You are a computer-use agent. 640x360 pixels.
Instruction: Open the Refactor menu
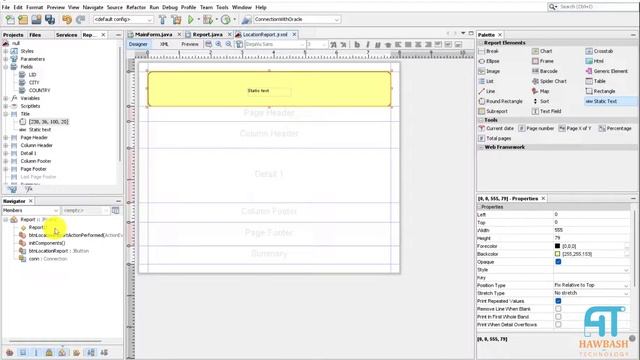pos(136,7)
